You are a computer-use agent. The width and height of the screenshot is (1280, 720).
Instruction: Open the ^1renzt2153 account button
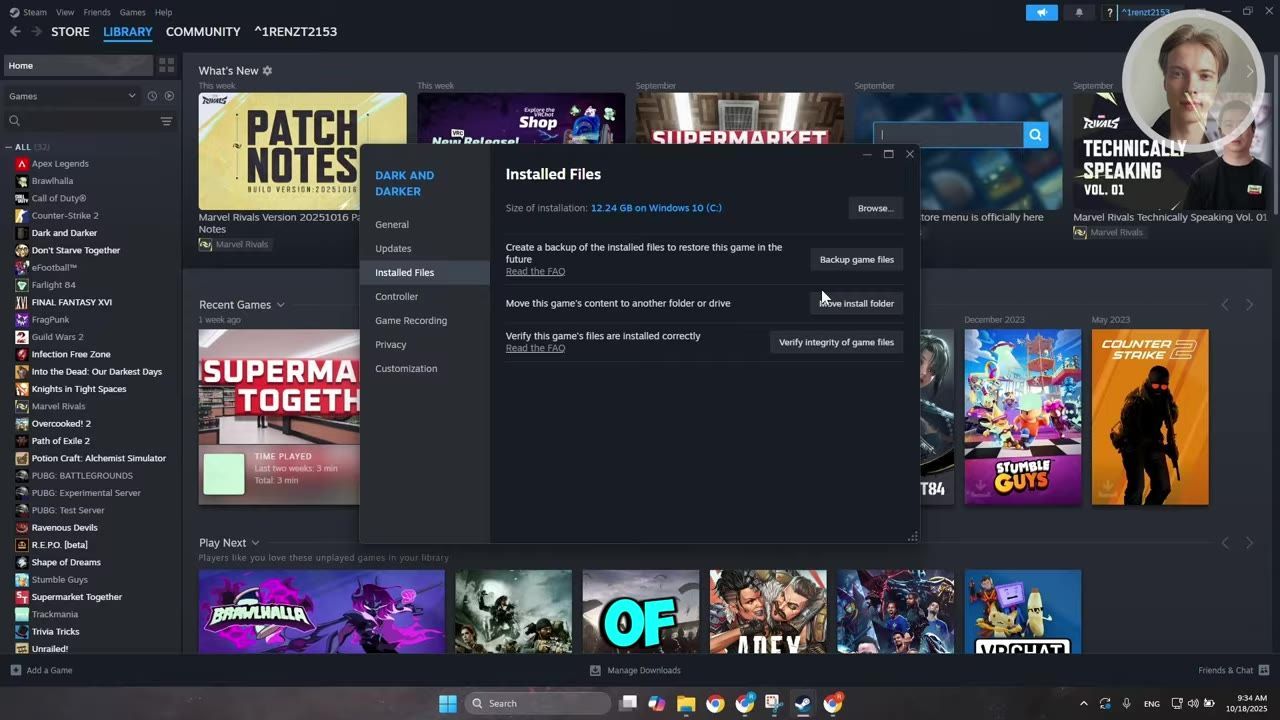pos(1146,13)
